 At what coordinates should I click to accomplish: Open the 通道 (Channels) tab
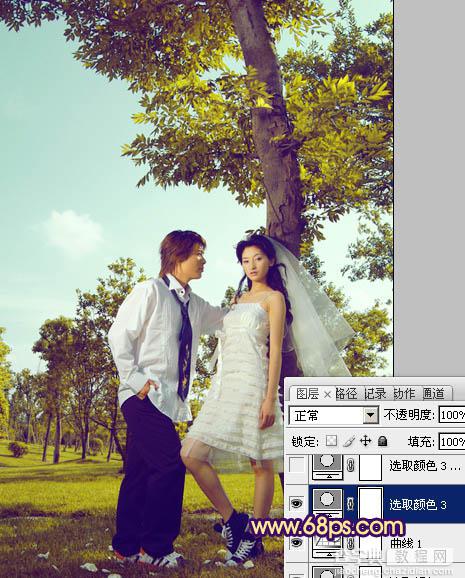(433, 394)
